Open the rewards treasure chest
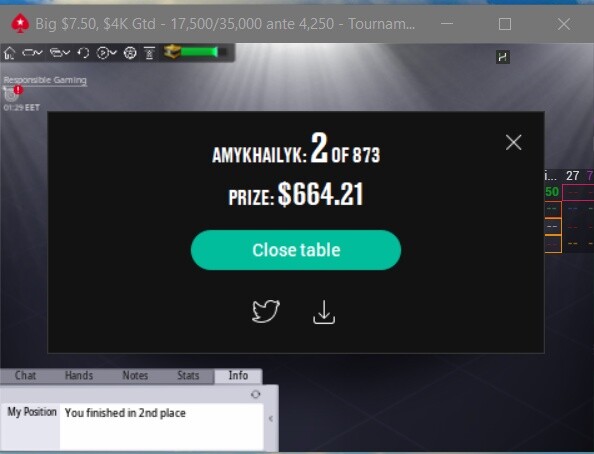Image resolution: width=594 pixels, height=454 pixels. click(172, 52)
